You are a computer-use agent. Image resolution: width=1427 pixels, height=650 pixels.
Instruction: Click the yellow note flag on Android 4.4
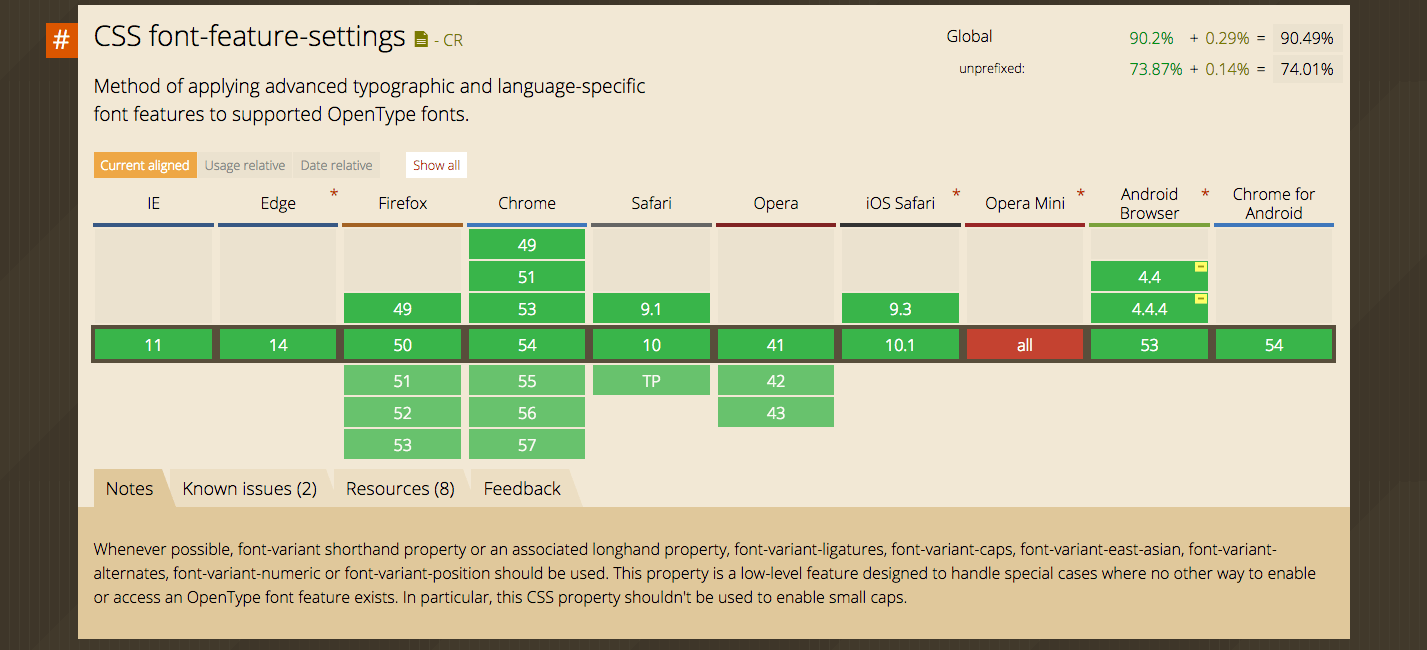pyautogui.click(x=1201, y=266)
